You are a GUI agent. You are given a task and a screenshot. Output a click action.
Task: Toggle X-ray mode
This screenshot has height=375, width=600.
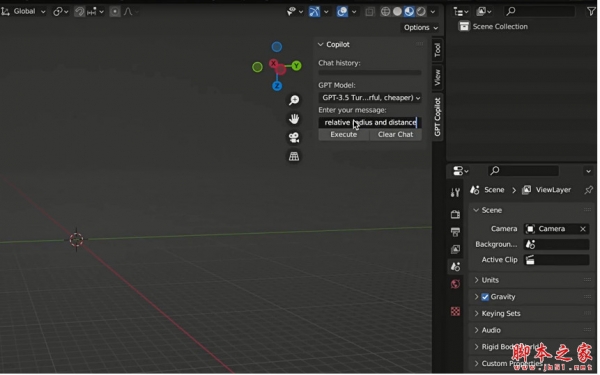[x=370, y=12]
